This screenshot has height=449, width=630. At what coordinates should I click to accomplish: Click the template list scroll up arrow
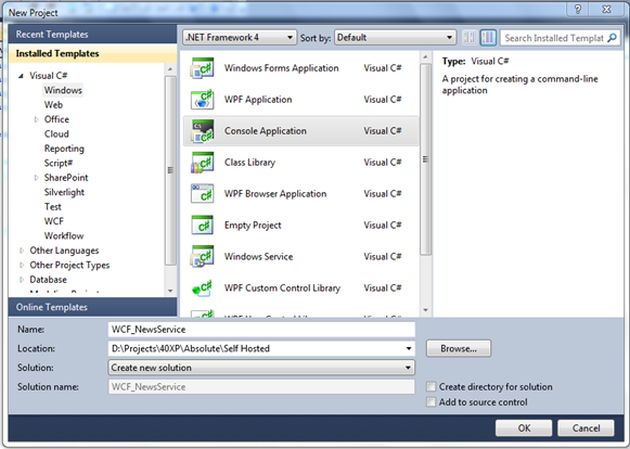[425, 57]
